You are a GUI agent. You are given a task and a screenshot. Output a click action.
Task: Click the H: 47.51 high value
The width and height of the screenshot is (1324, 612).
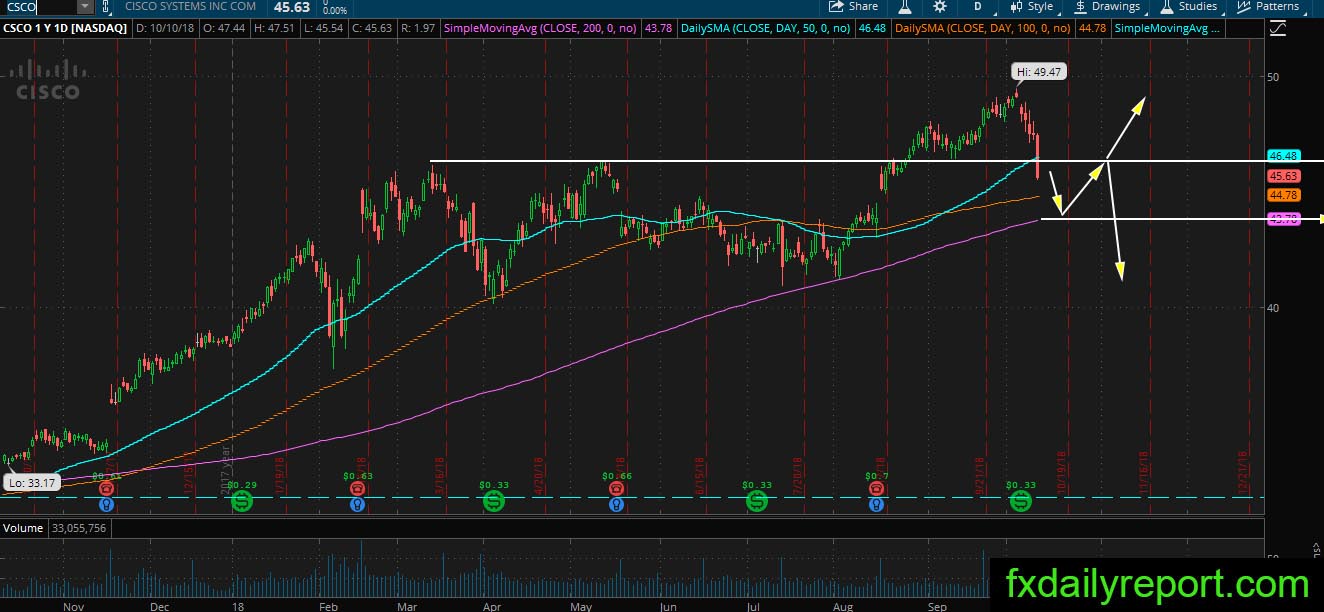(277, 28)
